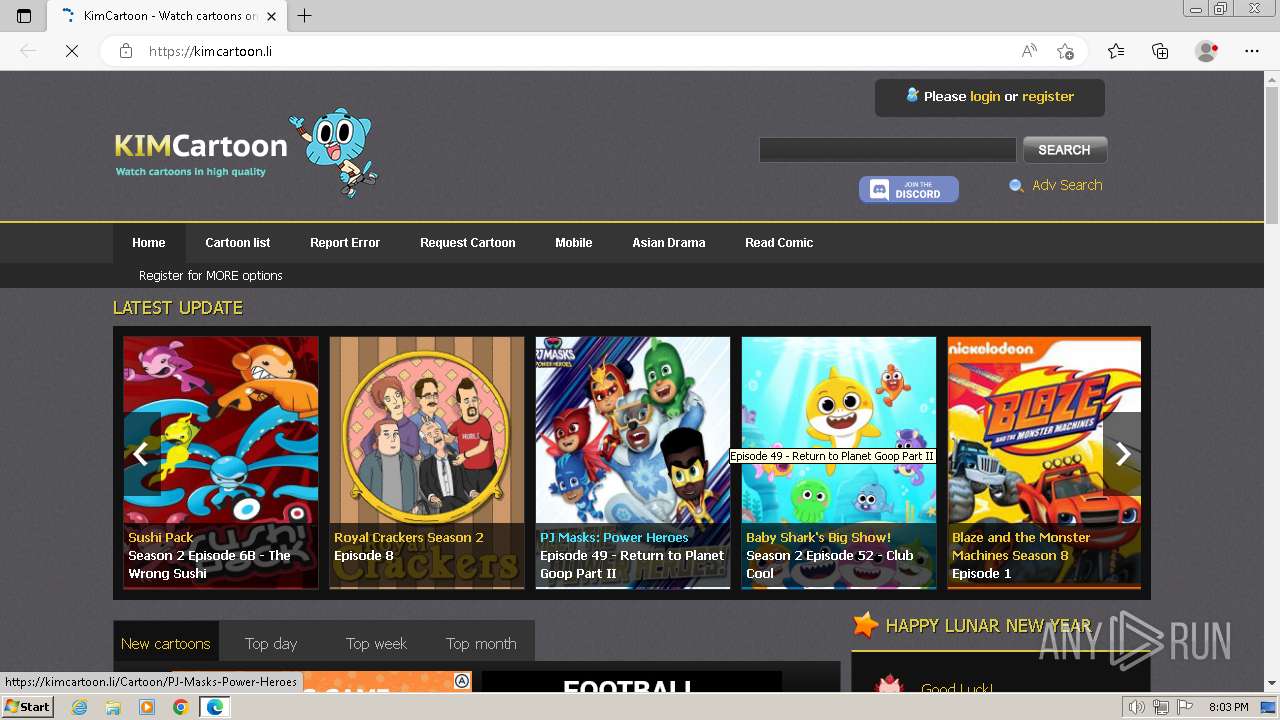Open the browser profile menu

(x=1206, y=51)
